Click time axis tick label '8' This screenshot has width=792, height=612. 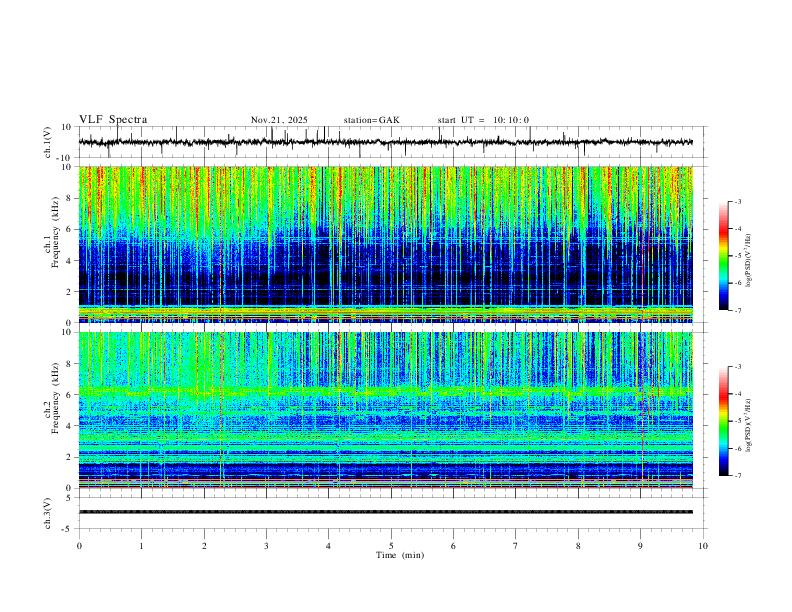tap(578, 546)
